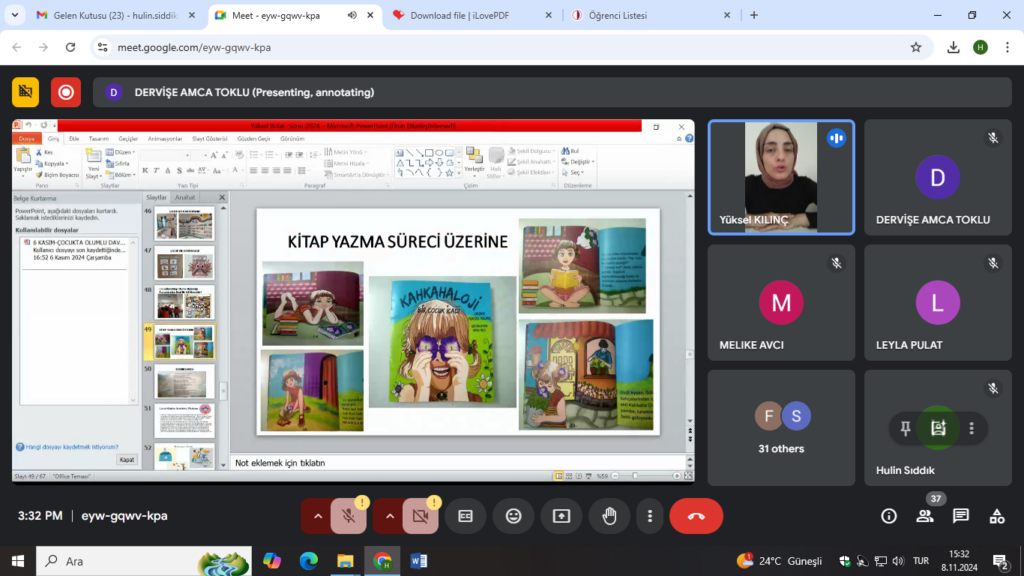The image size is (1024, 576).
Task: Click the red recording indicator icon
Action: pyautogui.click(x=66, y=92)
